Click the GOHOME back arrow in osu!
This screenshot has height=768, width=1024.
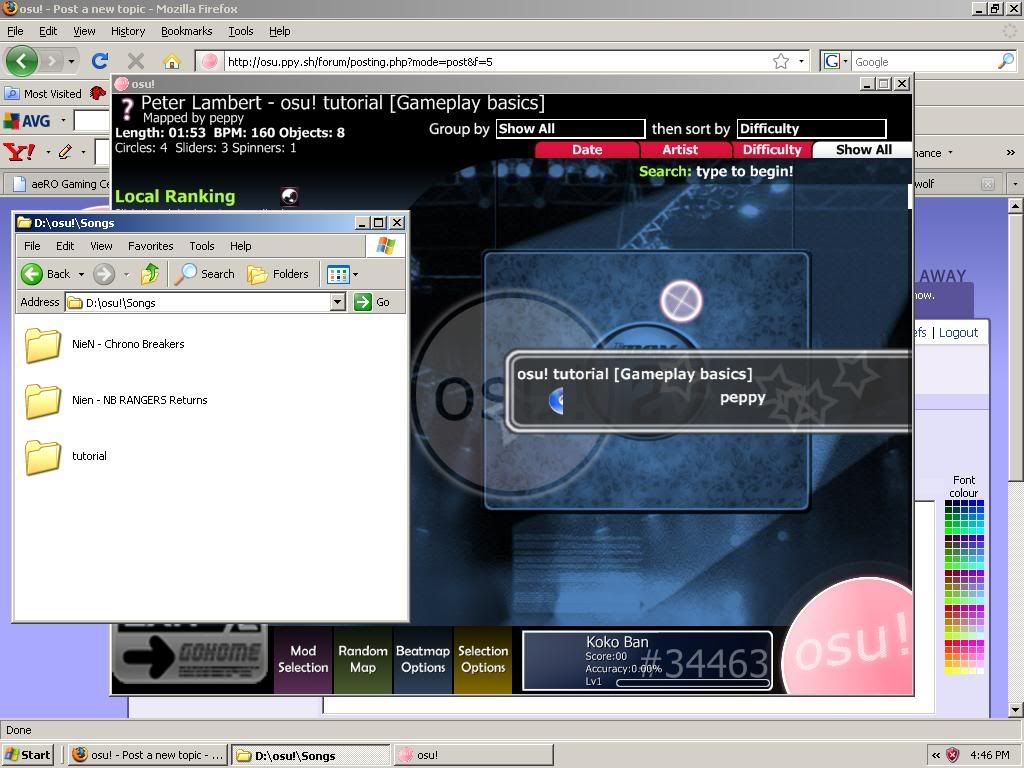pyautogui.click(x=190, y=656)
